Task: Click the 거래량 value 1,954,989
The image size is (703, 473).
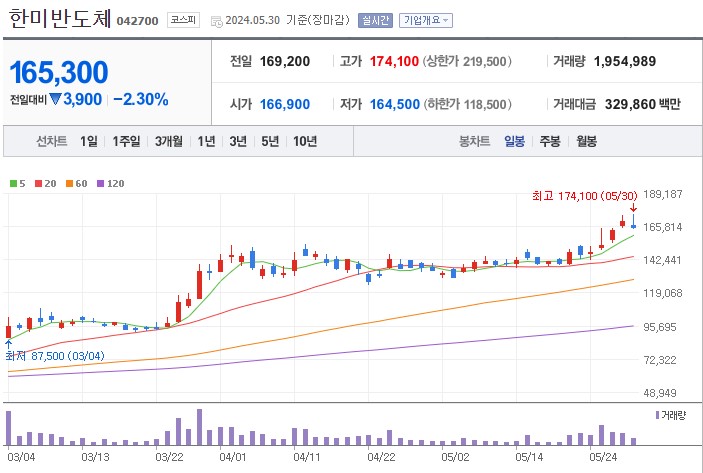Action: 625,61
